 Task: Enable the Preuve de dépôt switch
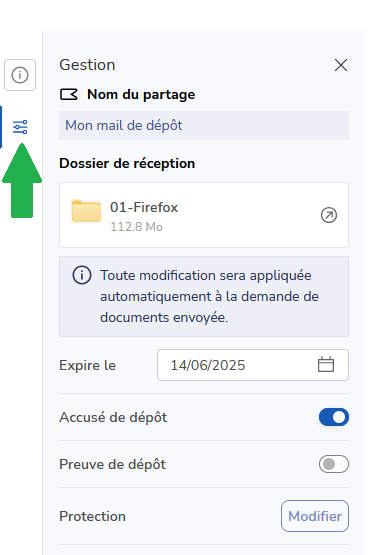click(x=334, y=464)
